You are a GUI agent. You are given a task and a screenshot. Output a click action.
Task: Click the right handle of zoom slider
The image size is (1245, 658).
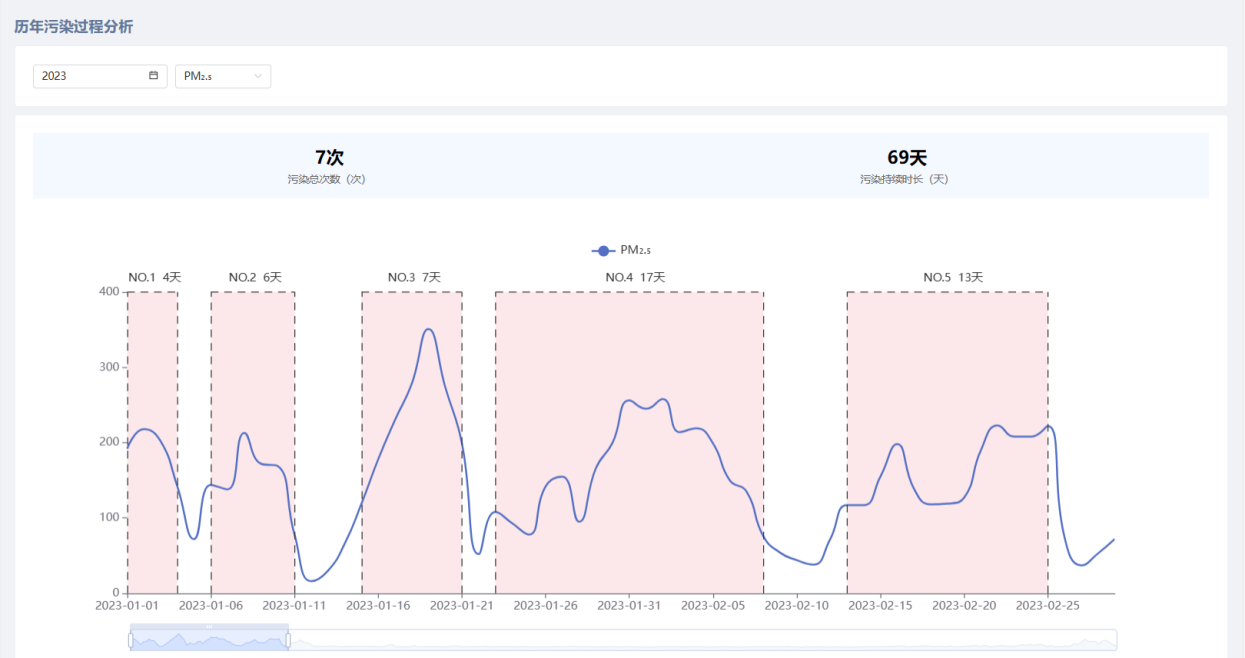288,640
